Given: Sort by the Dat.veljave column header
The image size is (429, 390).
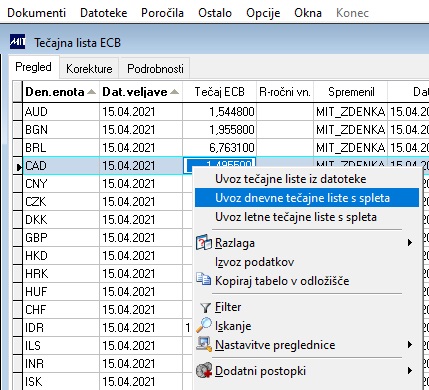Looking at the screenshot, I should (141, 92).
